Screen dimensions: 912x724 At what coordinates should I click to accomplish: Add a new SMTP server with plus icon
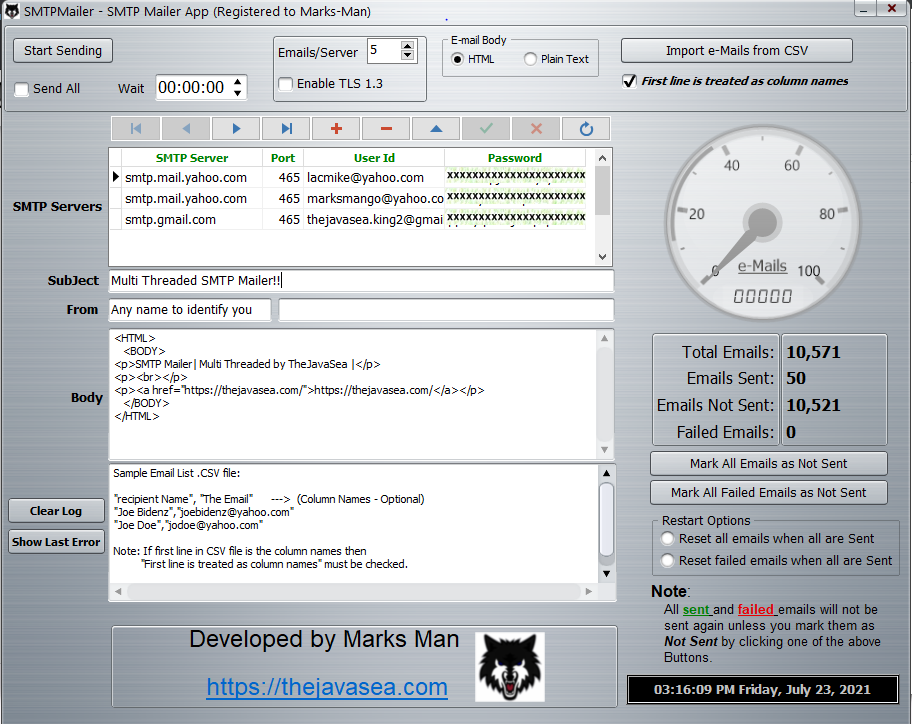336,129
